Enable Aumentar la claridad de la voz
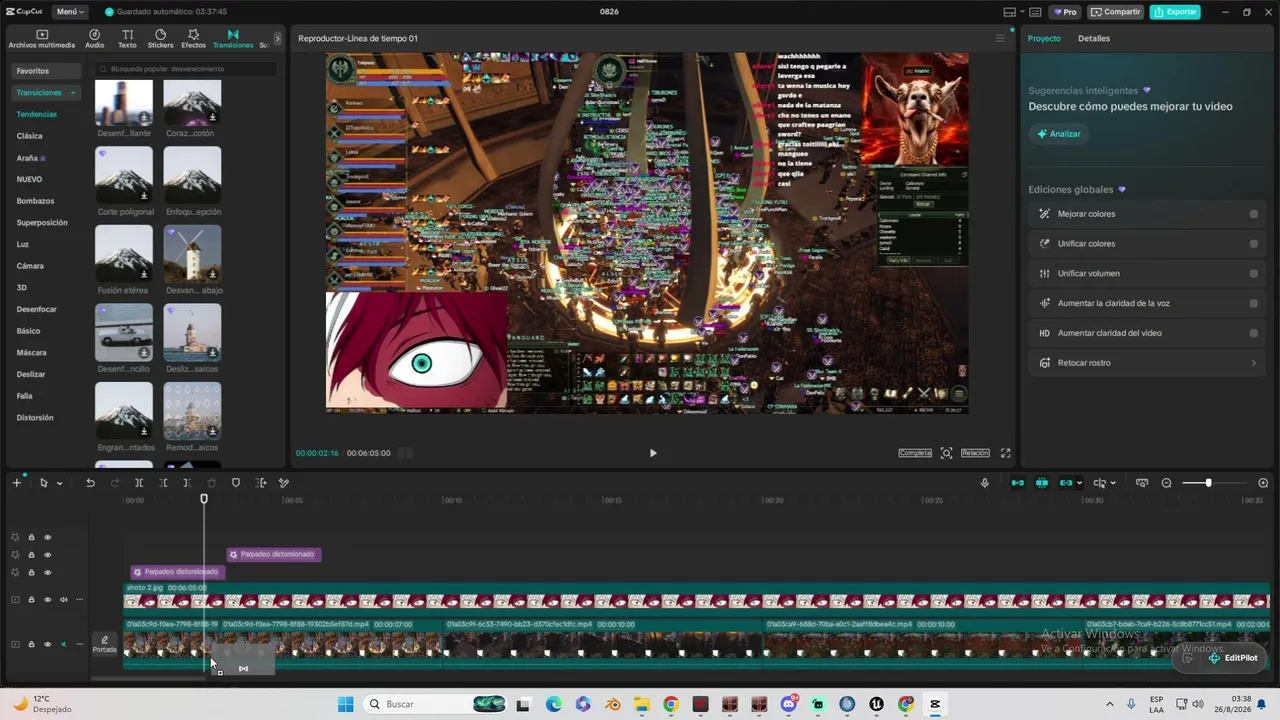Screen dimensions: 1280x720 pyautogui.click(x=1254, y=304)
